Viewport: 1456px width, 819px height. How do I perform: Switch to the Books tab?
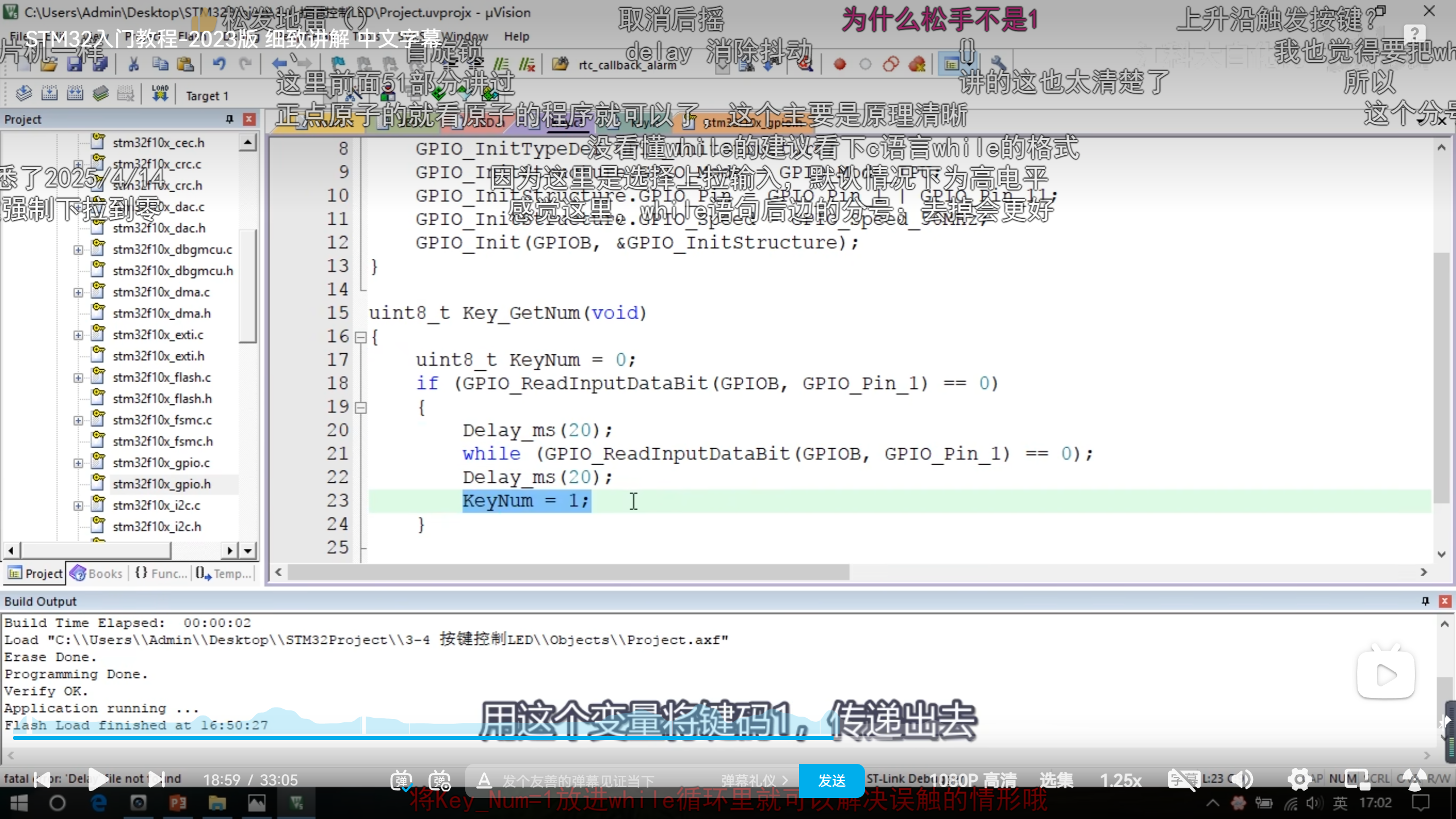(97, 573)
